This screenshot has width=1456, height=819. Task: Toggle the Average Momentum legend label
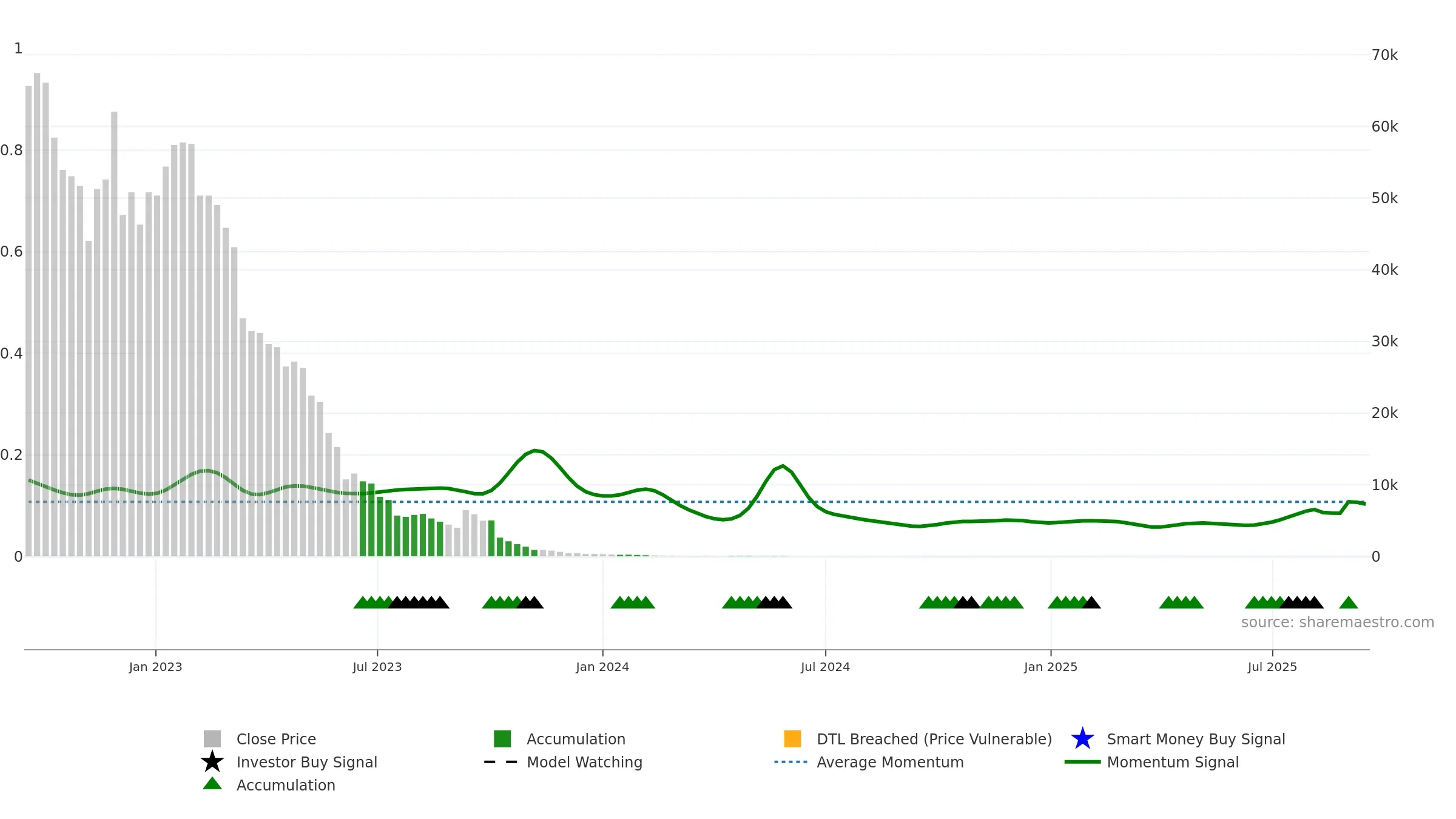click(890, 762)
